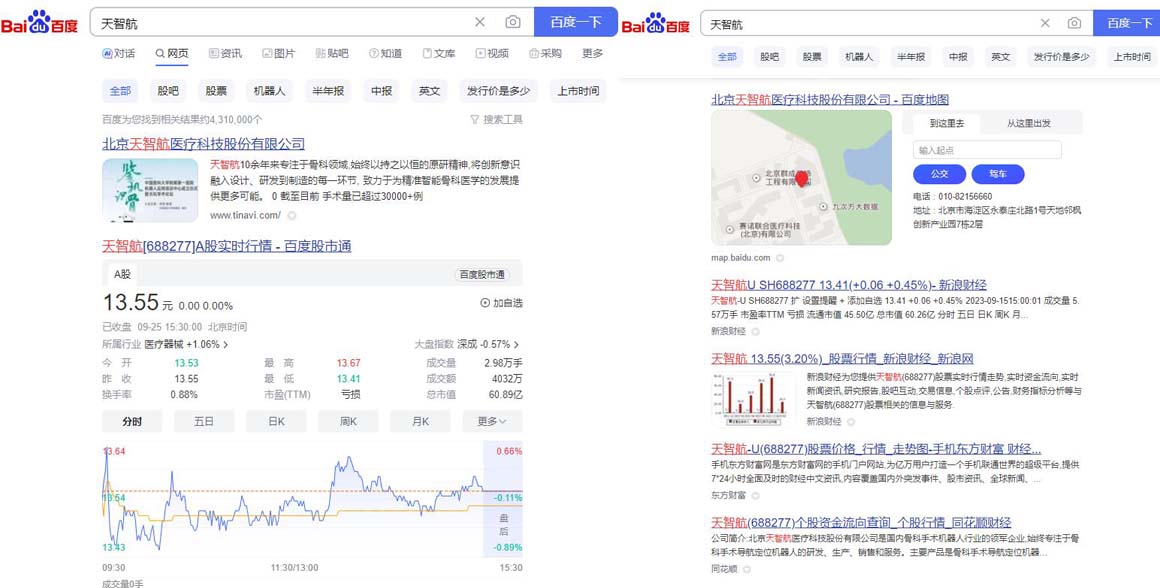Click 百度一下 search button in left window
This screenshot has width=1160, height=588.
point(576,22)
